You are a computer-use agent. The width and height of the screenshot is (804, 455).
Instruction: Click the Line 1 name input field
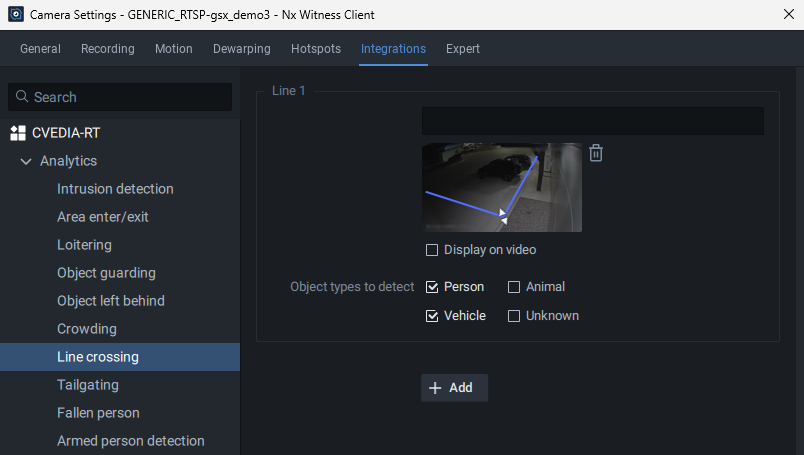tap(592, 121)
